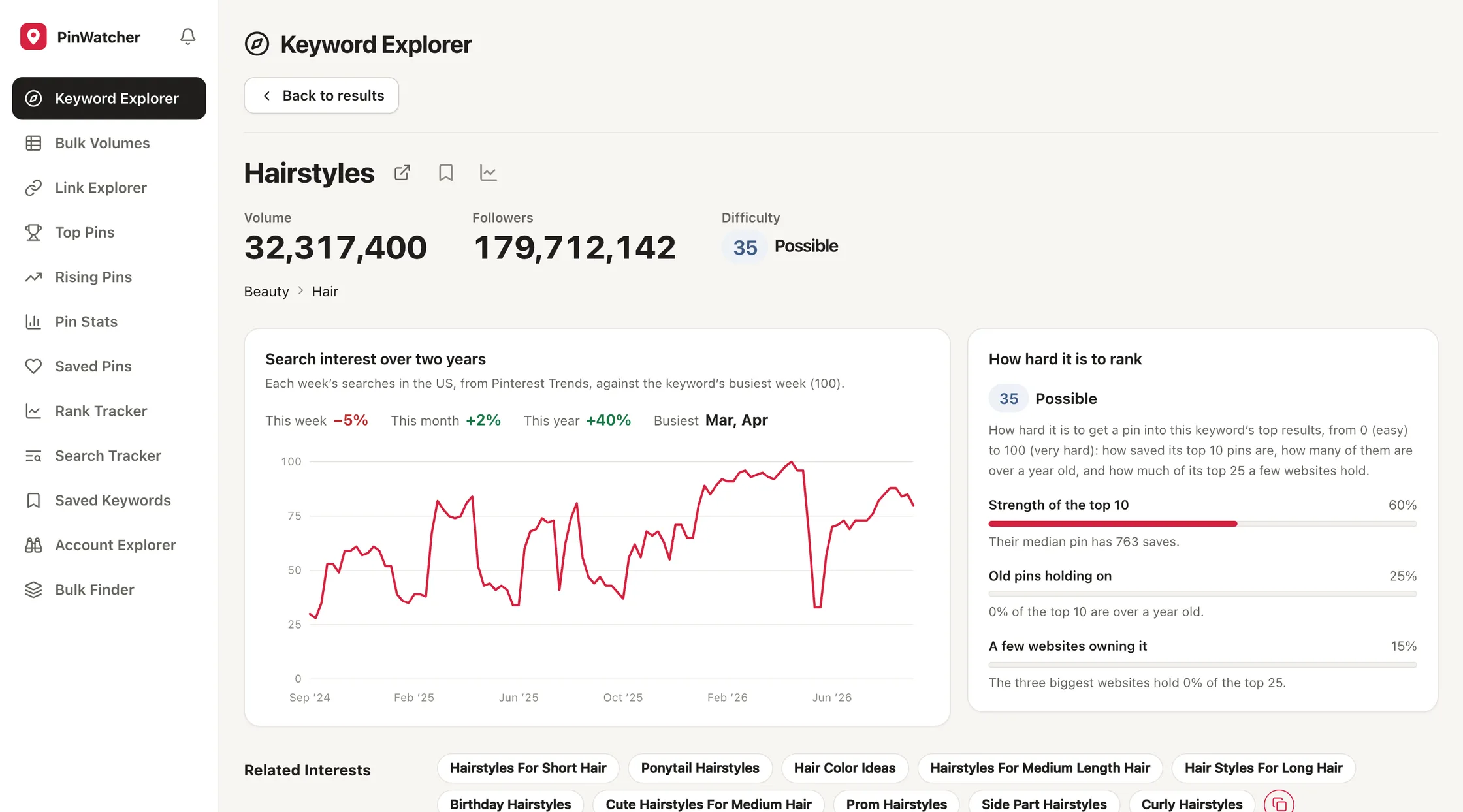Go to Link Explorer
The width and height of the screenshot is (1463, 812).
click(109, 188)
